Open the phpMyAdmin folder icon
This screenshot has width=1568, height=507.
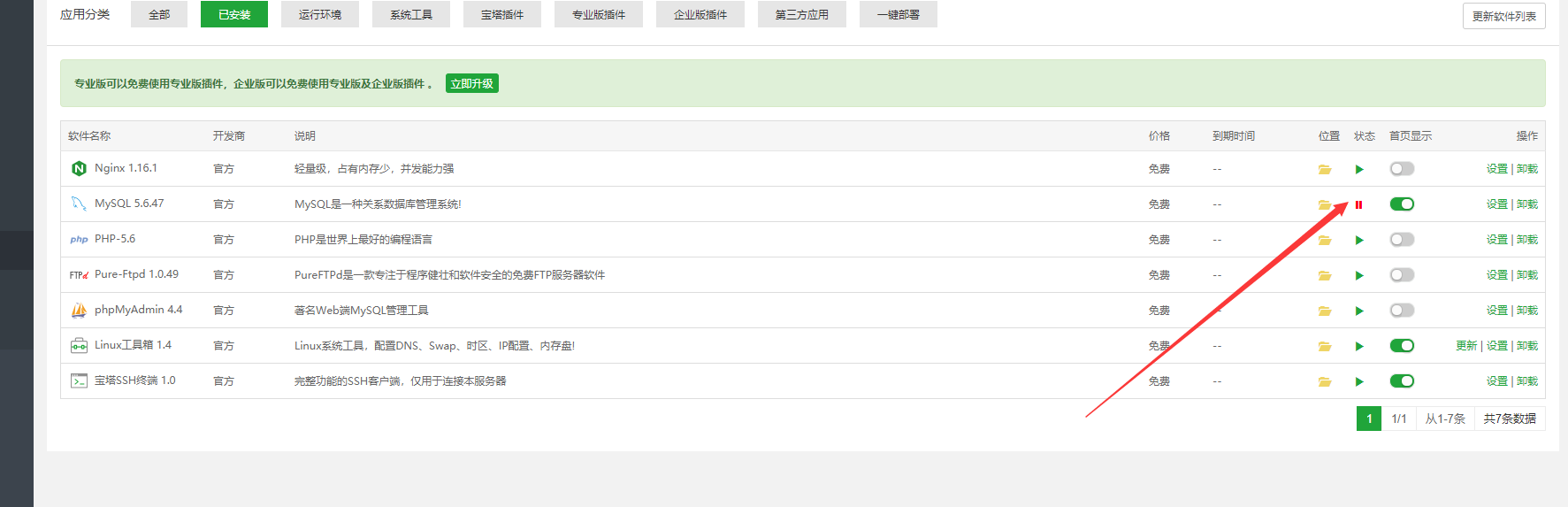tap(1325, 311)
